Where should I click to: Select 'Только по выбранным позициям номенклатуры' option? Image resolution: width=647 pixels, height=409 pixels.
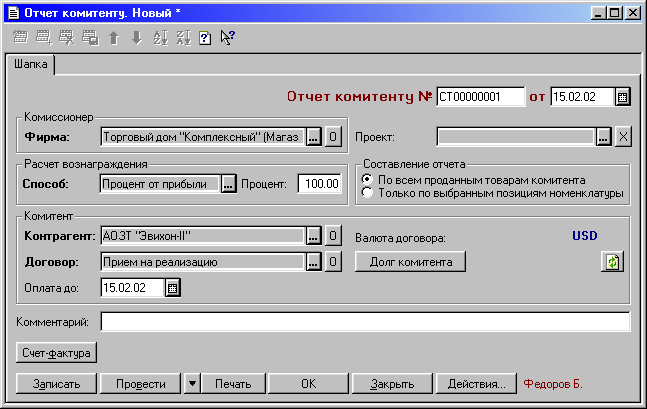point(367,193)
